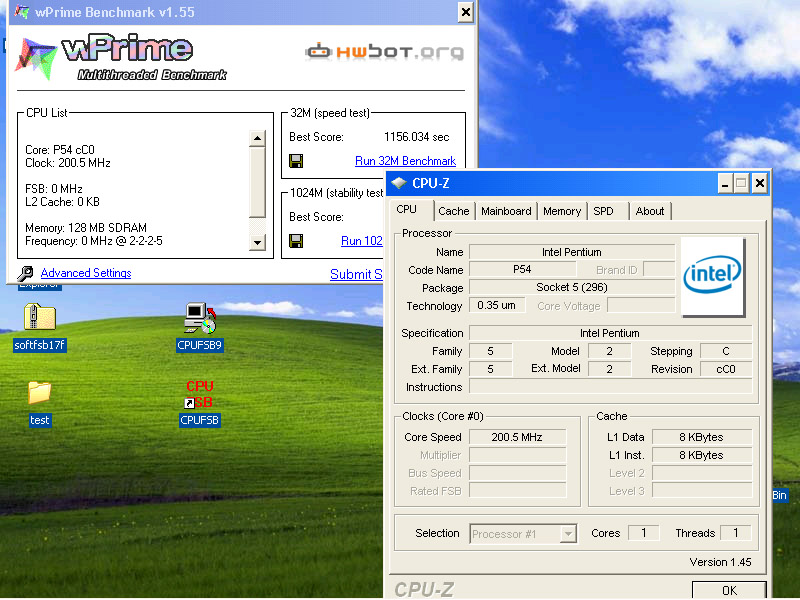Click the wPrime title bar icon
The height and width of the screenshot is (600, 800).
pyautogui.click(x=22, y=11)
